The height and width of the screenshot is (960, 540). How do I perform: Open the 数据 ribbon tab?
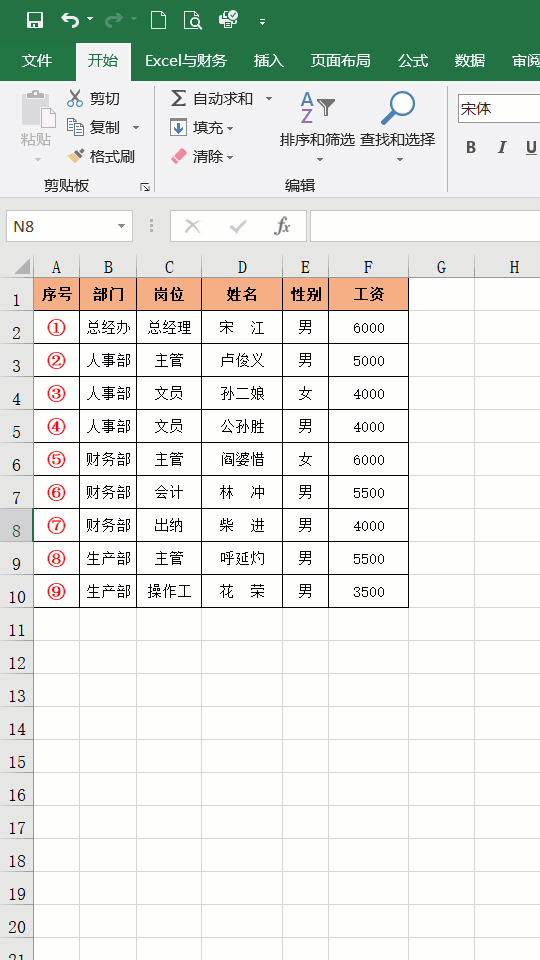coord(470,61)
